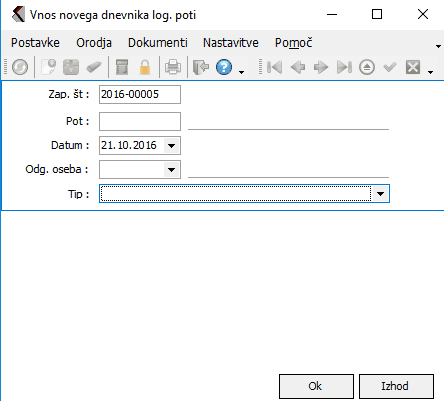Go to previous record arrow
The height and width of the screenshot is (401, 444).
click(298, 67)
